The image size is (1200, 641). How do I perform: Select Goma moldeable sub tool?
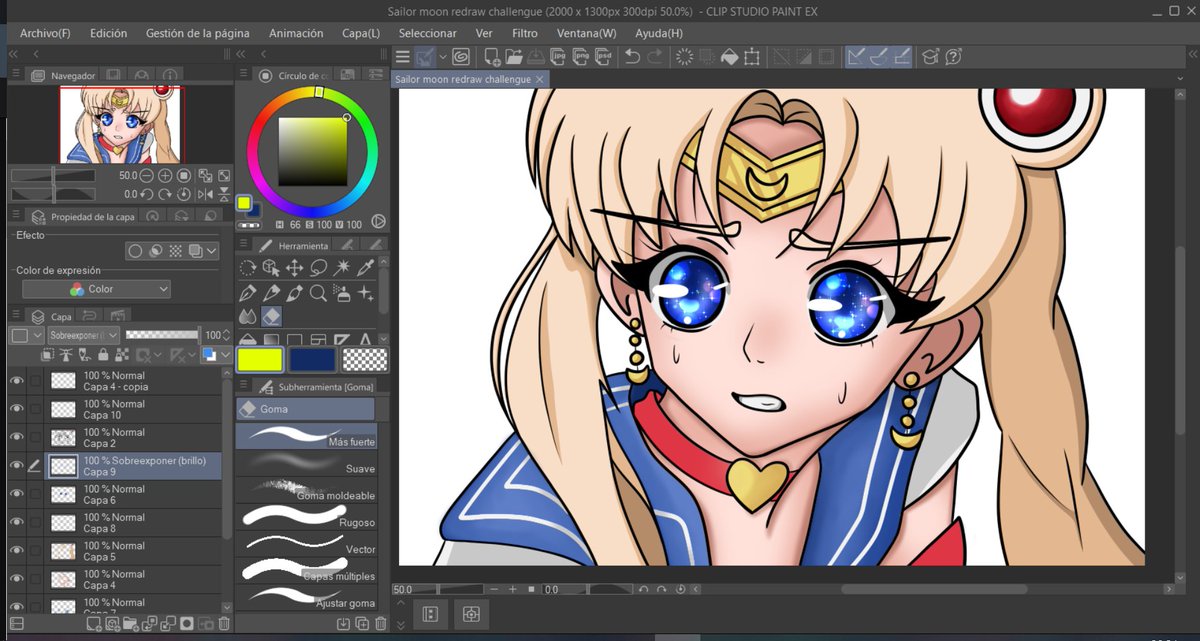click(x=306, y=489)
